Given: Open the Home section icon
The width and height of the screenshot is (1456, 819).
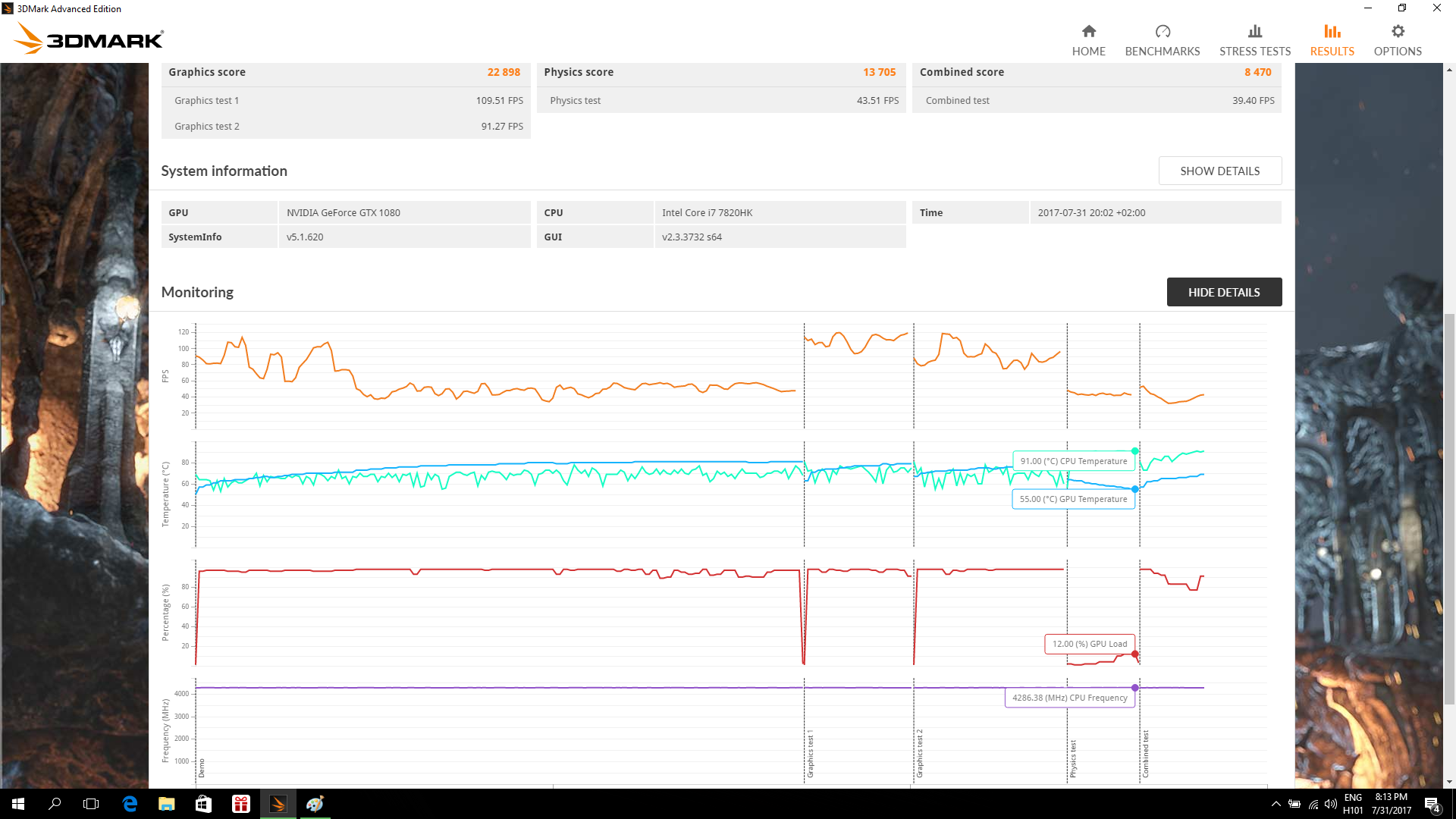Looking at the screenshot, I should click(x=1088, y=32).
